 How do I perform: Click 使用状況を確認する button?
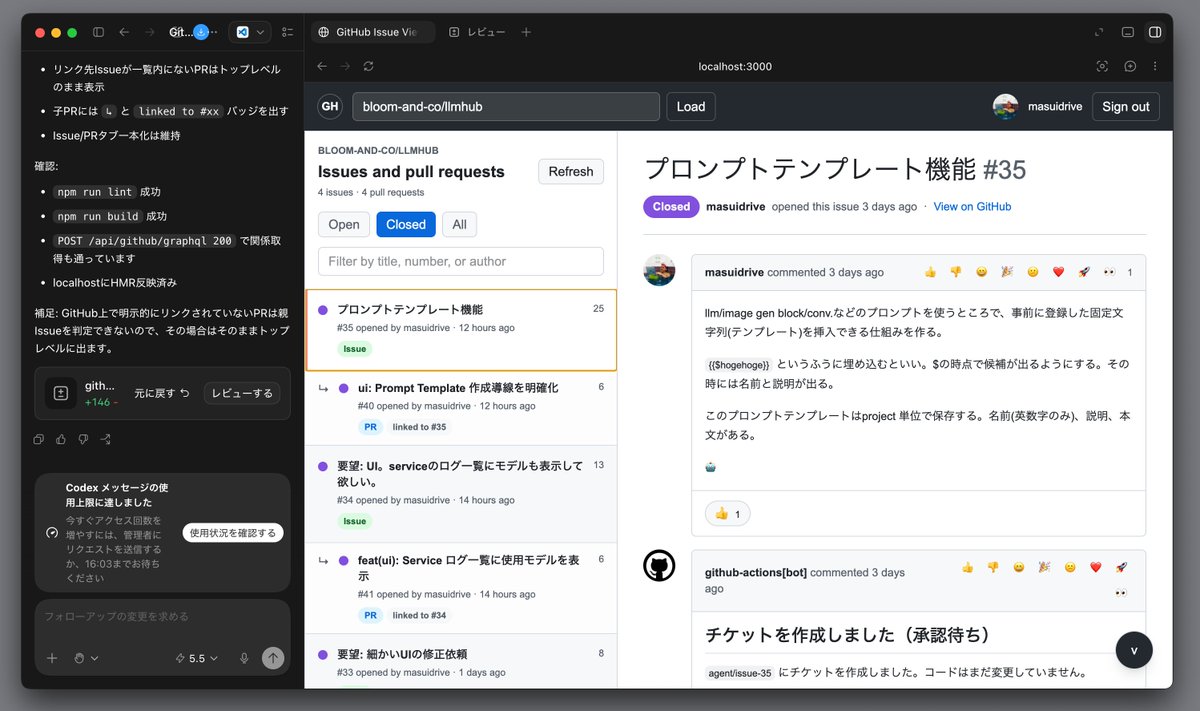click(233, 533)
